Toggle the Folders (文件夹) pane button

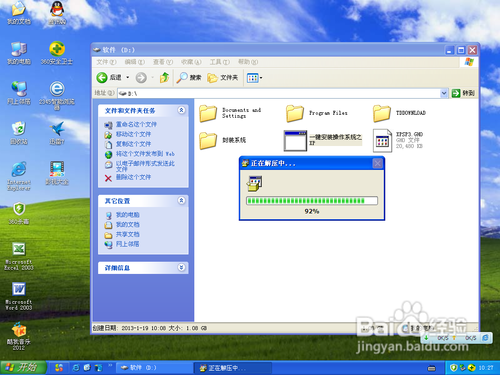222,78
